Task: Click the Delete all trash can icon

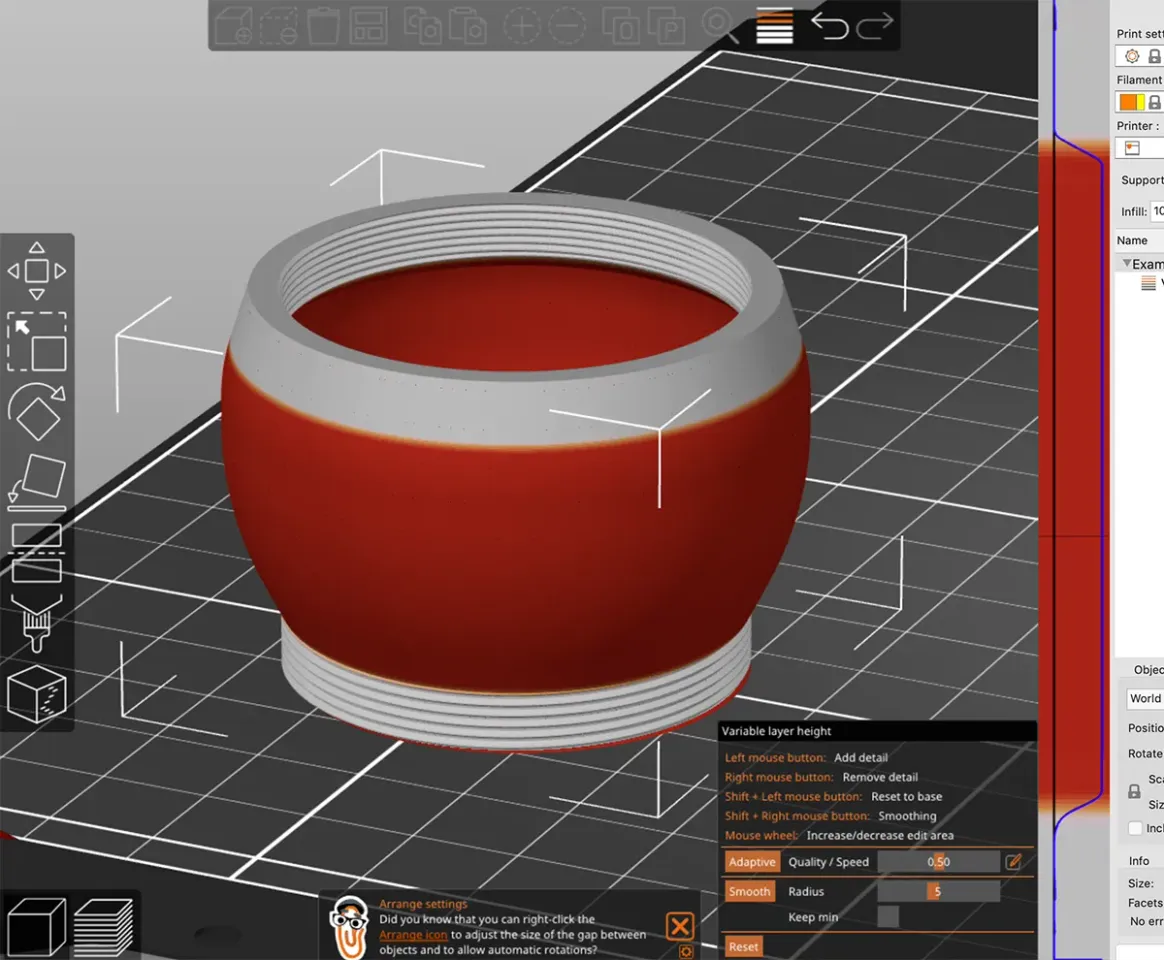Action: (x=323, y=26)
